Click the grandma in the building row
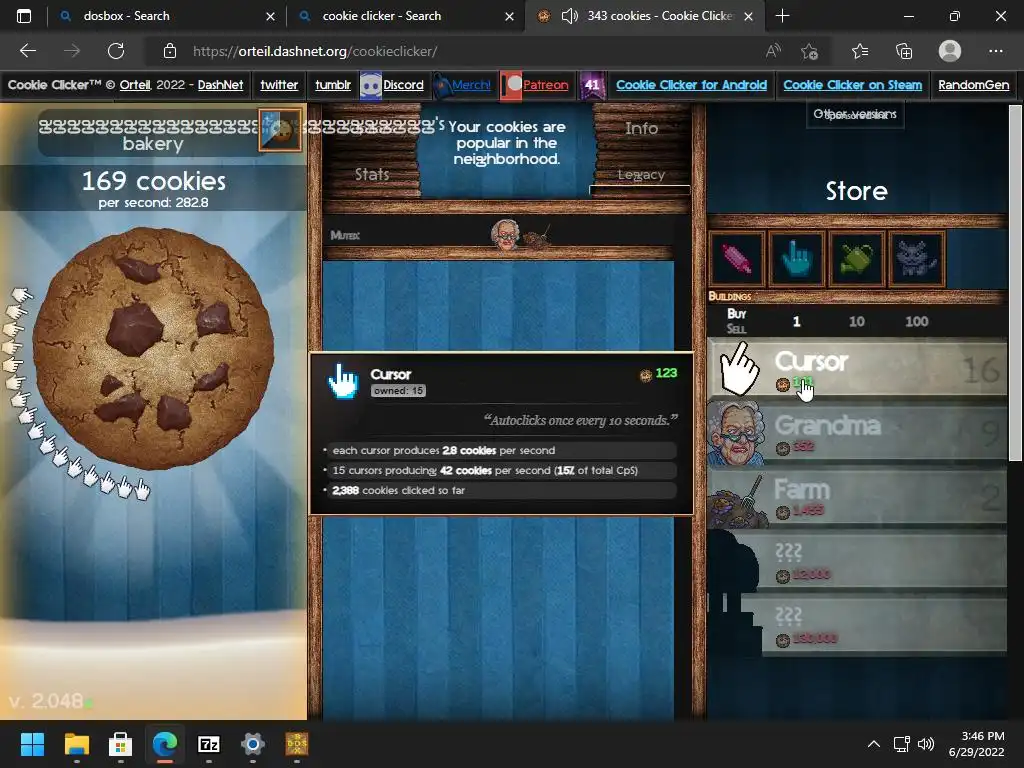 pos(505,234)
